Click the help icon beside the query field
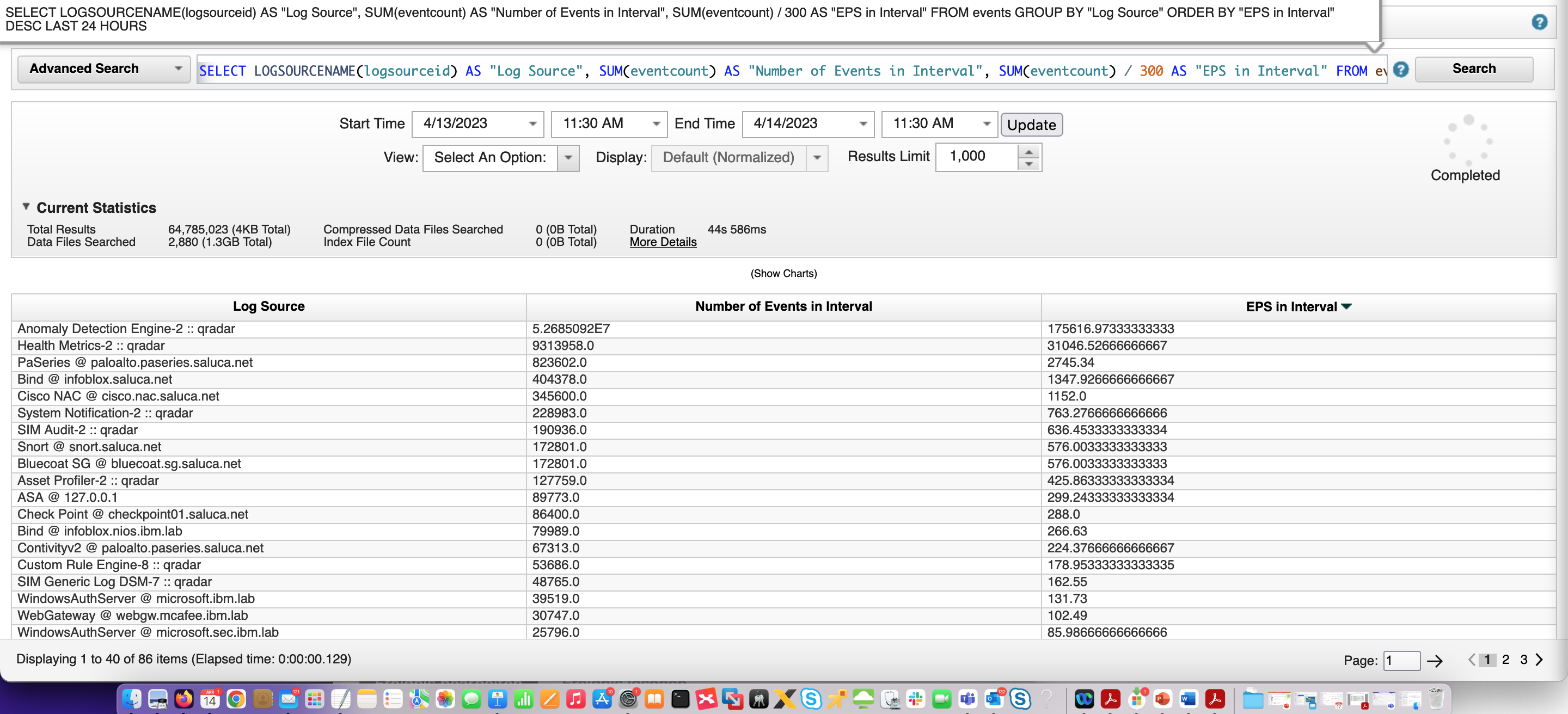The image size is (1568, 714). point(1401,69)
